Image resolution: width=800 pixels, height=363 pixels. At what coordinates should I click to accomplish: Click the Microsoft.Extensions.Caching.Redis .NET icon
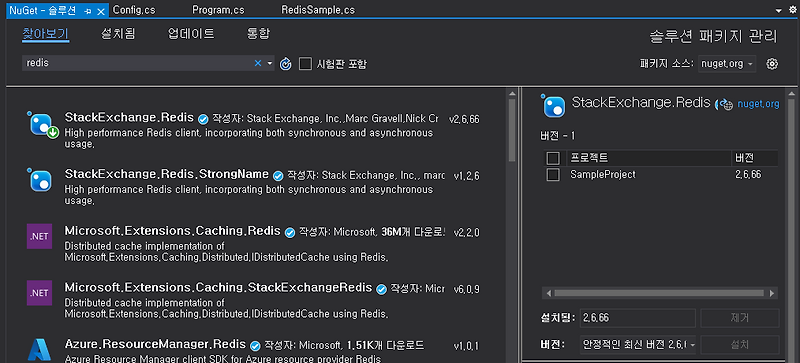click(x=39, y=236)
